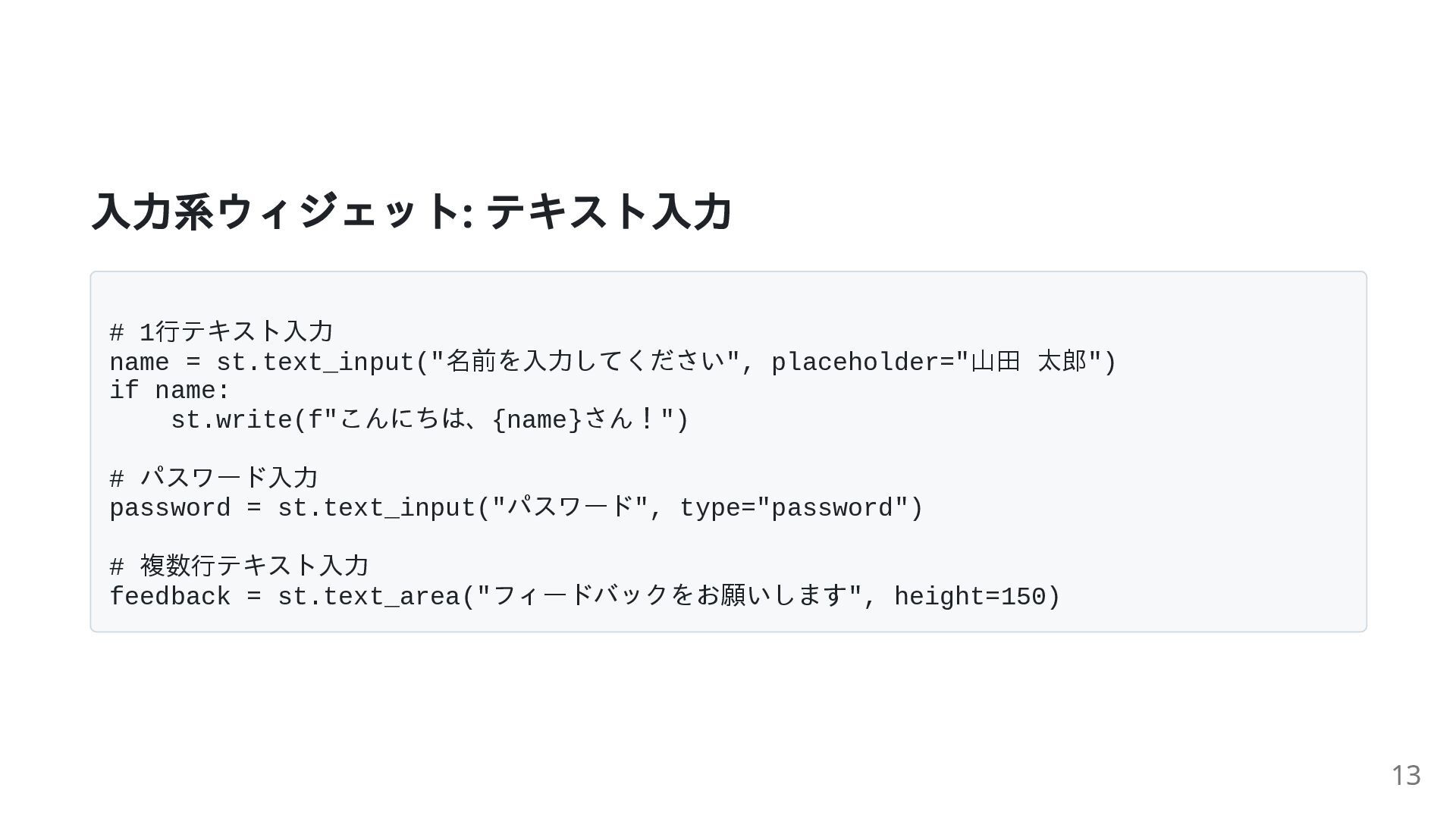Screen dimensions: 1456x819
Task: Click the "password" variable at line start
Action: coord(170,508)
